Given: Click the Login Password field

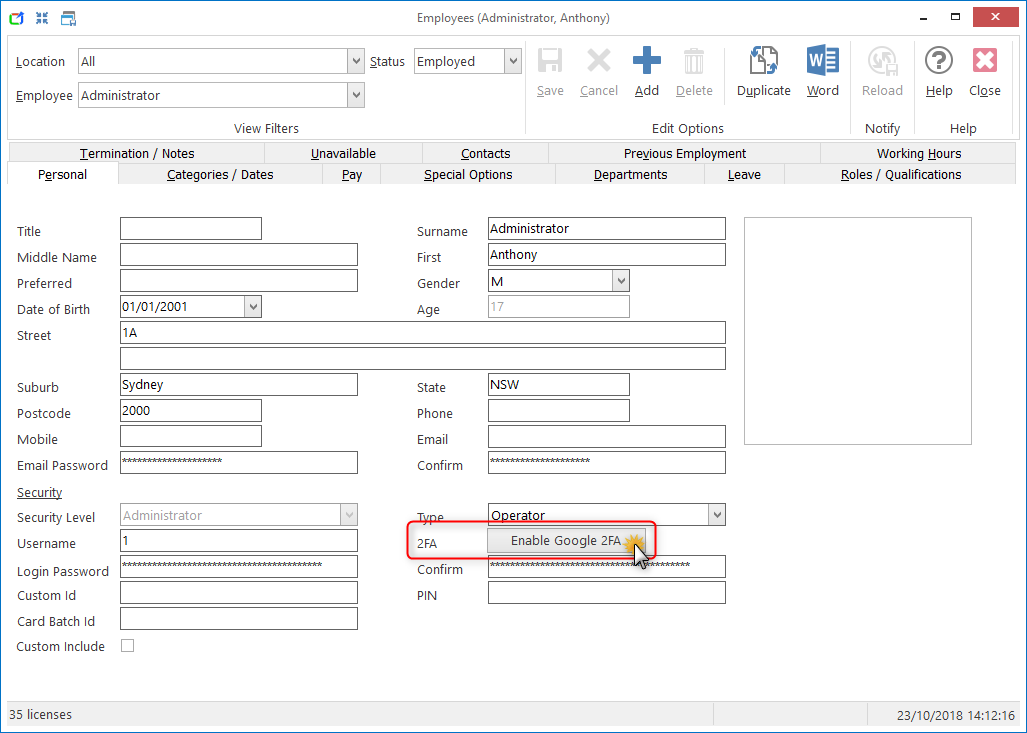Looking at the screenshot, I should (x=239, y=567).
